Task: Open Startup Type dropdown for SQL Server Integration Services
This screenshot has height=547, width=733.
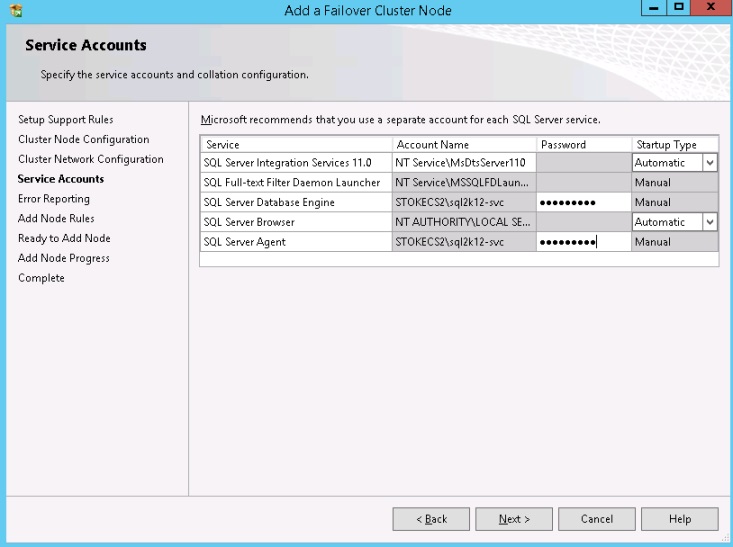Action: [710, 163]
